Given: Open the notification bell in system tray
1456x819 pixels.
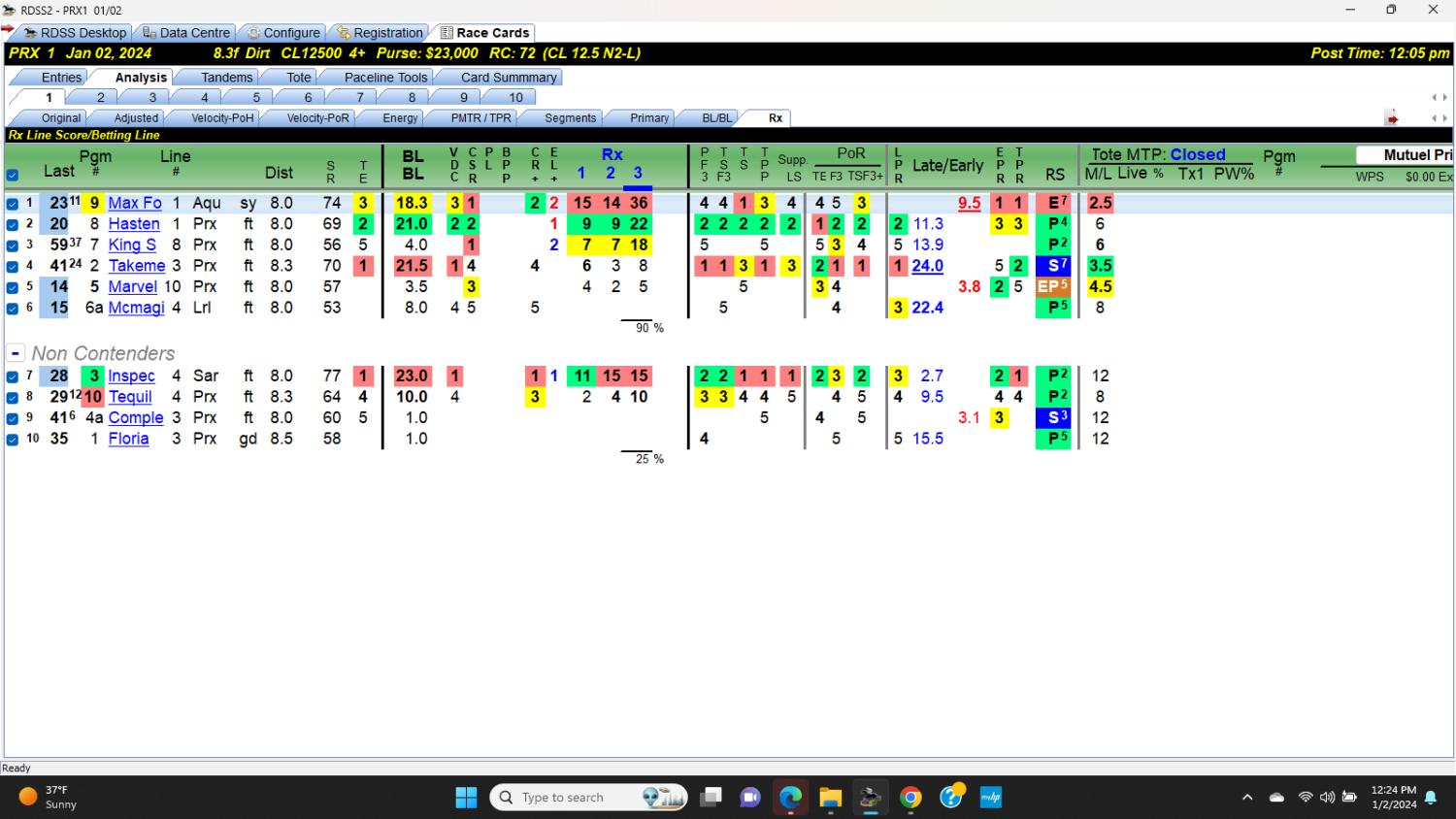Looking at the screenshot, I should tap(1431, 798).
